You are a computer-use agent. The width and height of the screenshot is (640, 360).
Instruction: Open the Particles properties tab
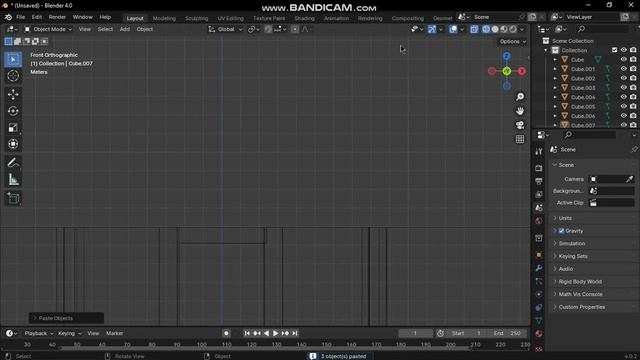point(539,282)
